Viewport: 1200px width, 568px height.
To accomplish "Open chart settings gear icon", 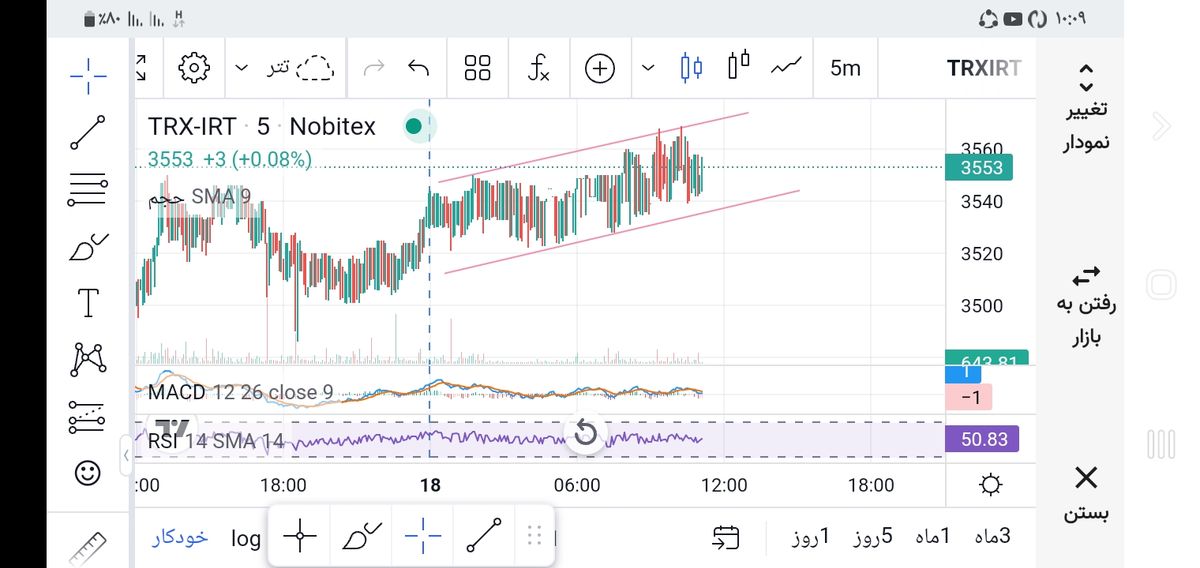I will pyautogui.click(x=193, y=68).
